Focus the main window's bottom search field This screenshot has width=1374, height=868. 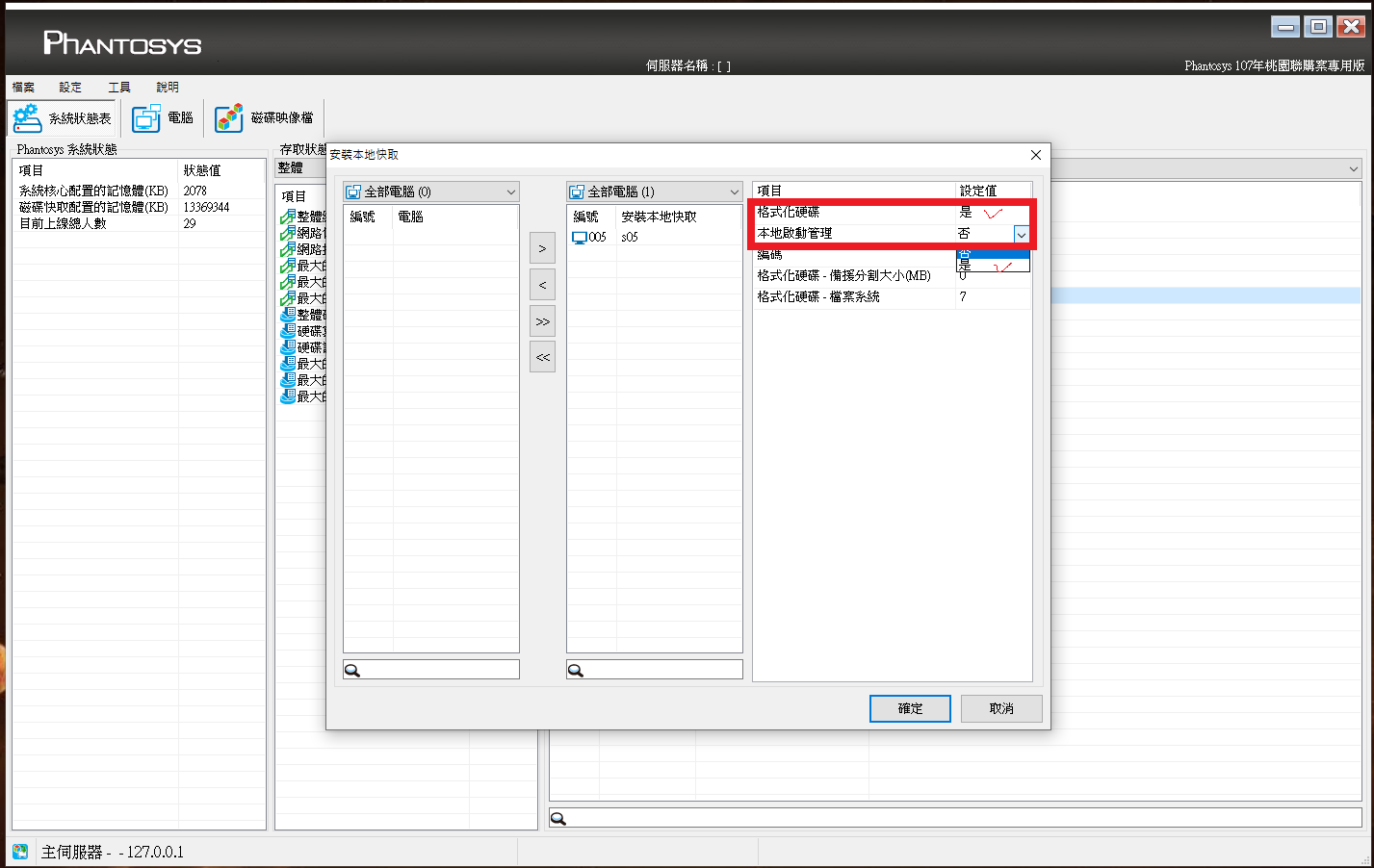pyautogui.click(x=956, y=818)
